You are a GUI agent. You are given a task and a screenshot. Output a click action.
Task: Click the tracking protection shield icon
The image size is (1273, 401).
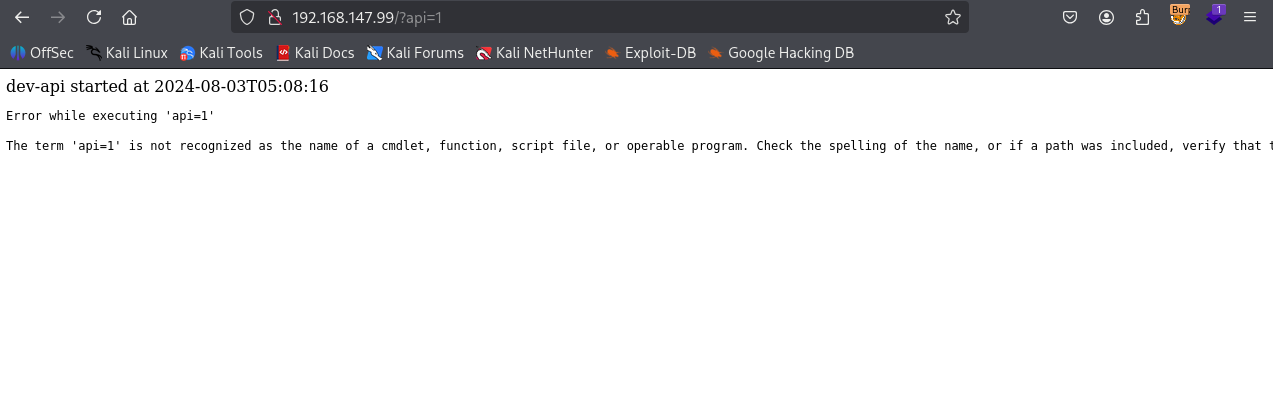point(247,17)
